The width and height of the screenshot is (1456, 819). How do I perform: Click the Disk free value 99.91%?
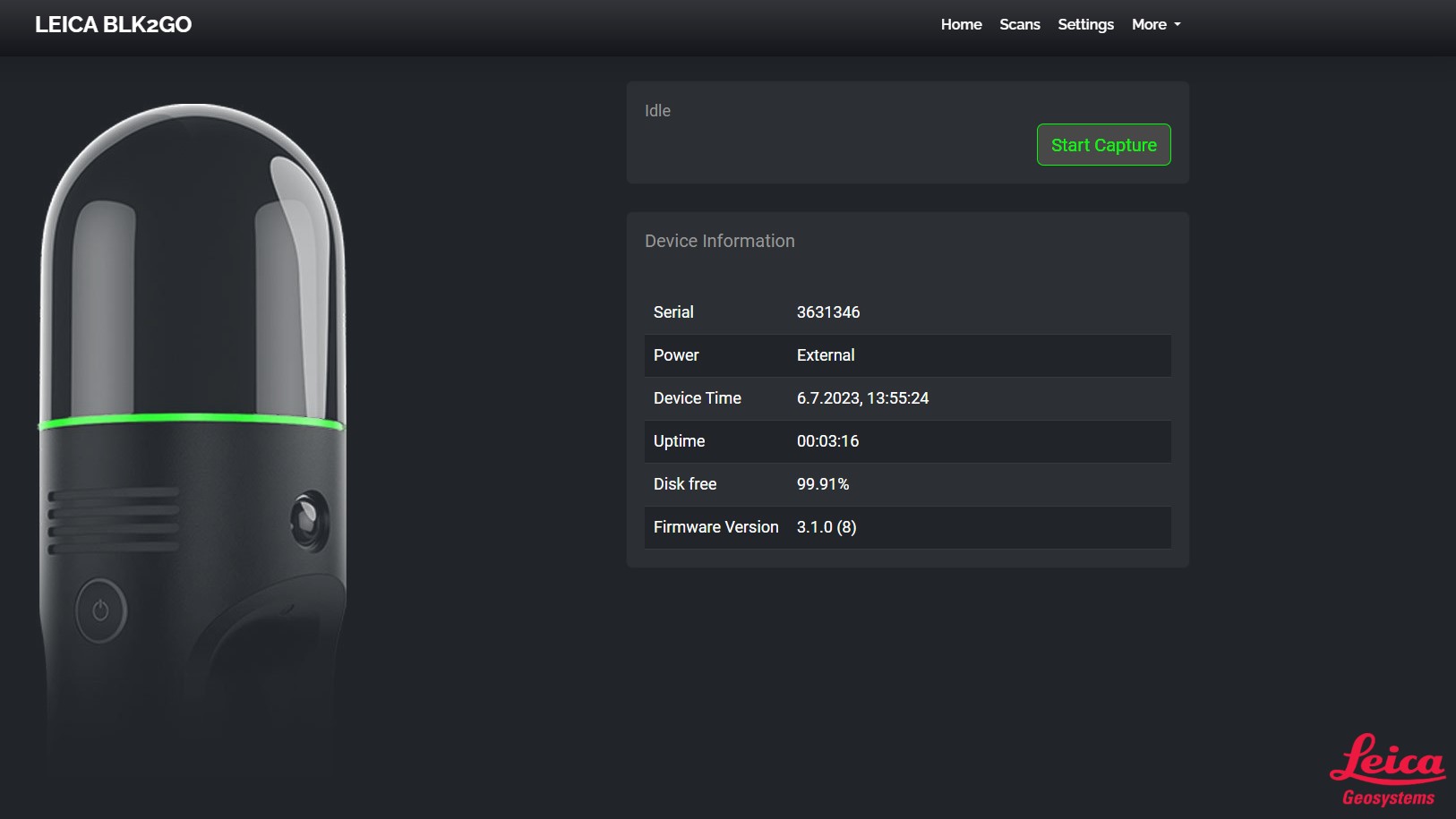pos(822,484)
